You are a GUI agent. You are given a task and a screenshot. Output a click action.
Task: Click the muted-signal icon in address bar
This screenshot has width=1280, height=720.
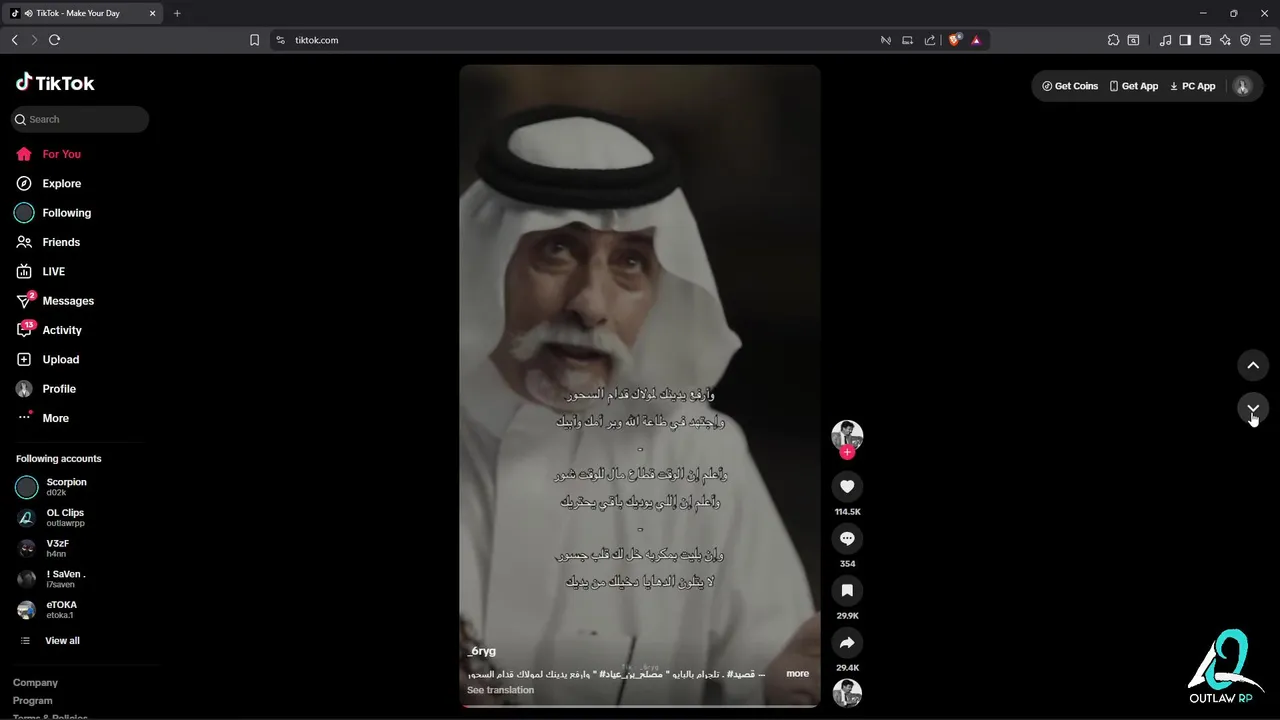(885, 40)
